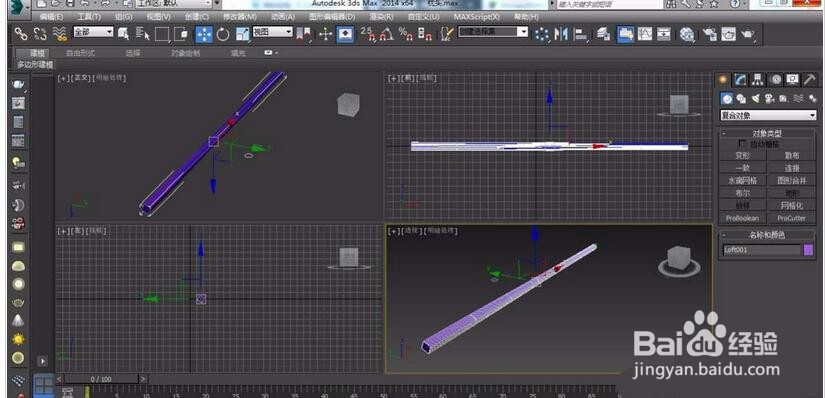Toggle the Percent Snap button
The height and width of the screenshot is (398, 825).
[x=406, y=34]
